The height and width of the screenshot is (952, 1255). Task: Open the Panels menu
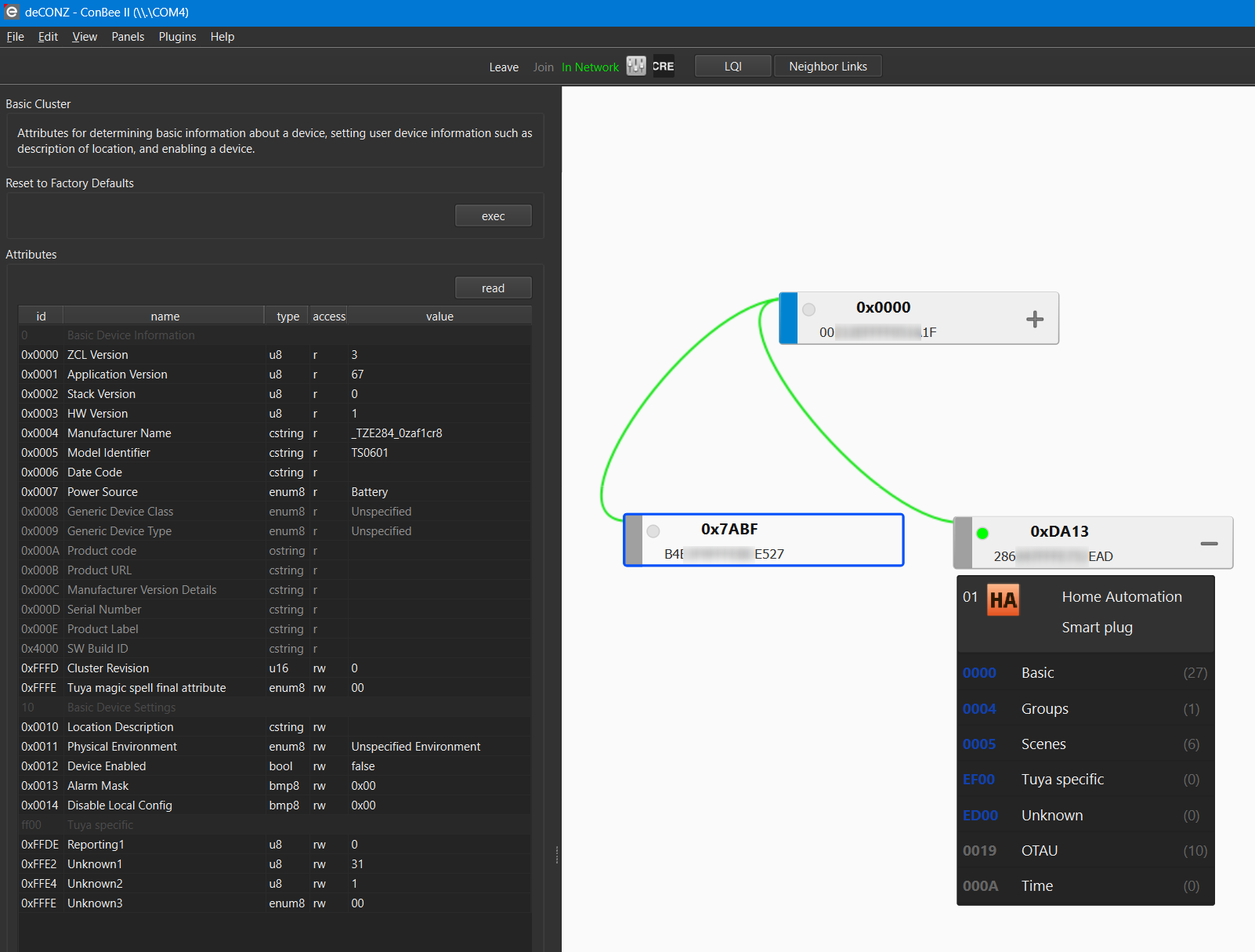pyautogui.click(x=128, y=37)
